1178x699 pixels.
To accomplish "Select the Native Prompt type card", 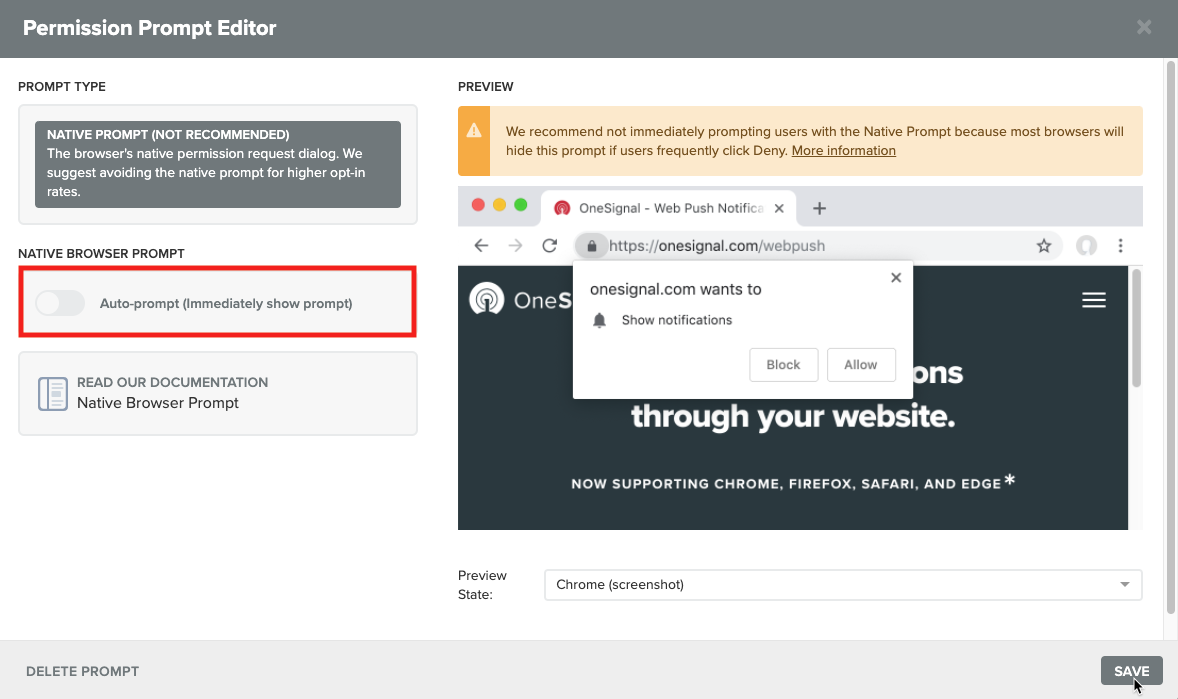I will pos(218,164).
